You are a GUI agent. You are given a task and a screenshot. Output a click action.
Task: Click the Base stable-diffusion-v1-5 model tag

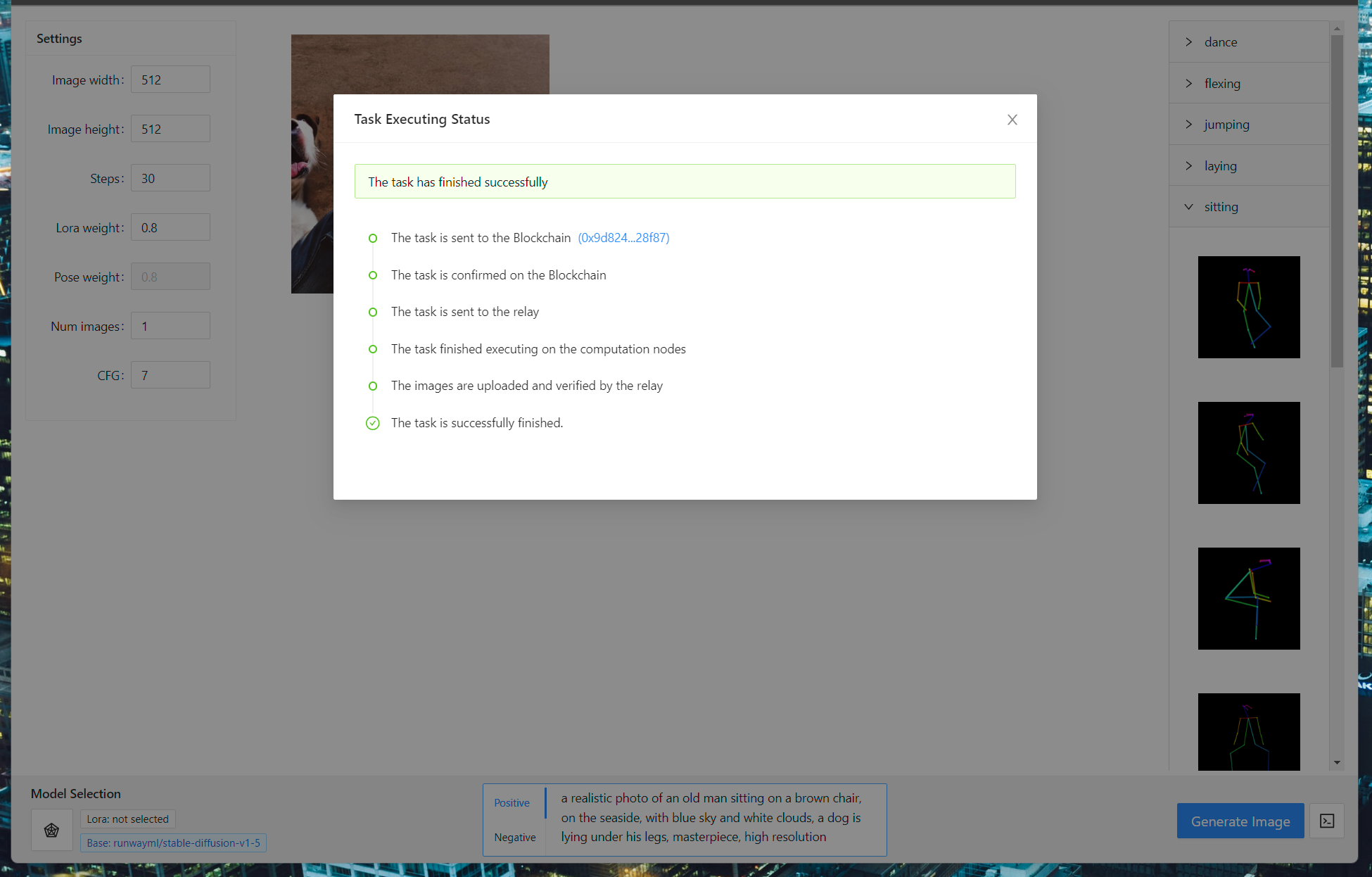(x=173, y=843)
